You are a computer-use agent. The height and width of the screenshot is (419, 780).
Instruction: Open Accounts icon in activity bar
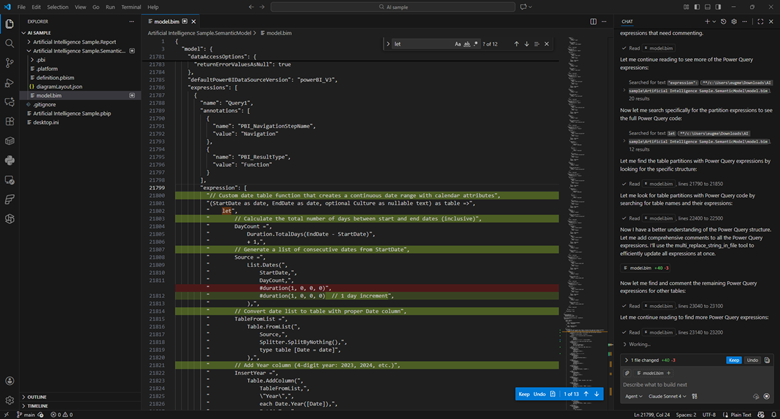click(10, 381)
